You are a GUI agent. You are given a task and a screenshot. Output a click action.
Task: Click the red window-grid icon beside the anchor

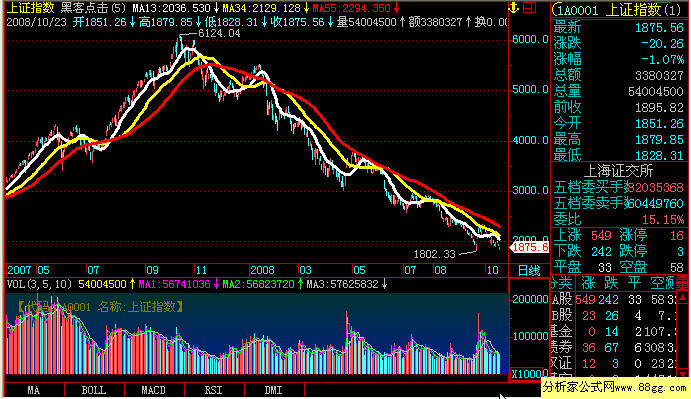(x=529, y=7)
